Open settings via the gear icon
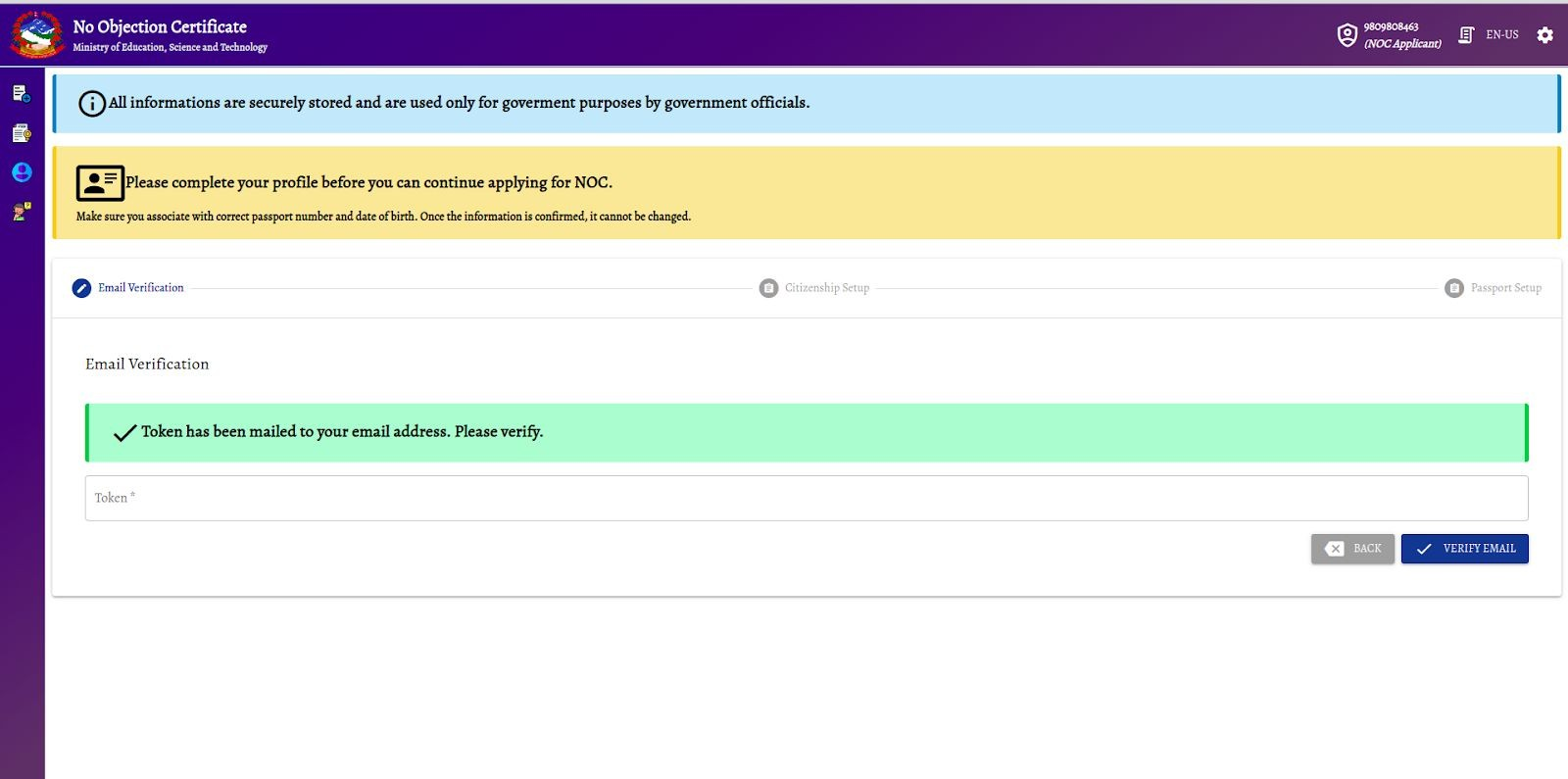This screenshot has width=1568, height=779. tap(1544, 35)
